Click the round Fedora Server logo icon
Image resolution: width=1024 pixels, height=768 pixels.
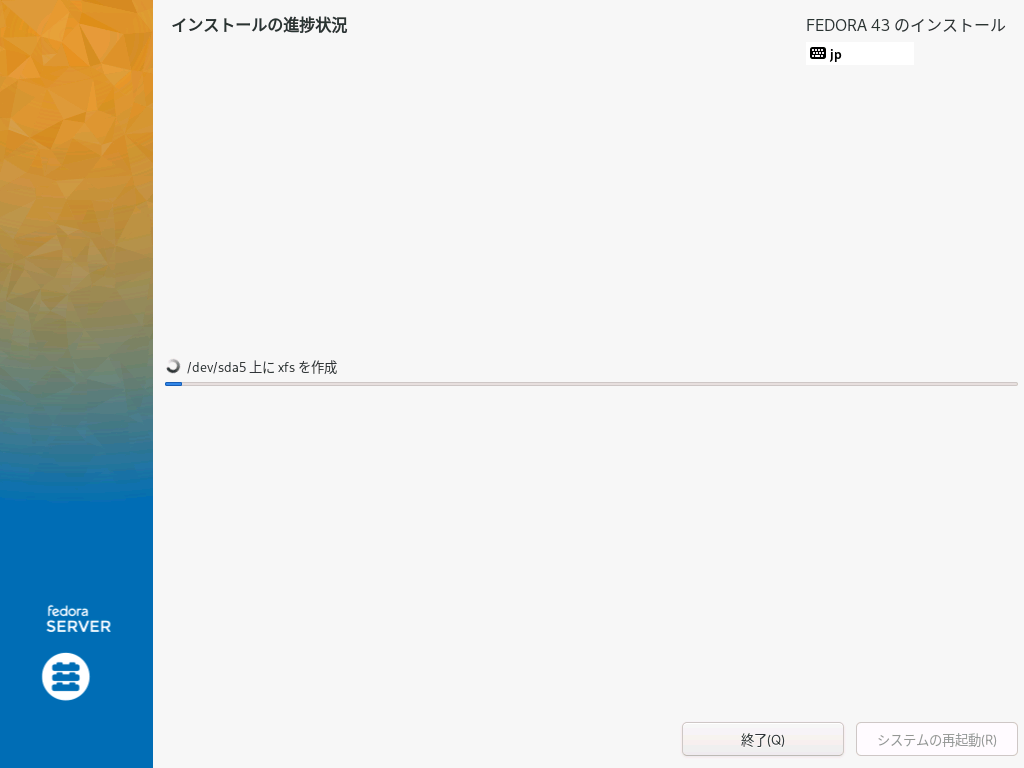point(66,677)
